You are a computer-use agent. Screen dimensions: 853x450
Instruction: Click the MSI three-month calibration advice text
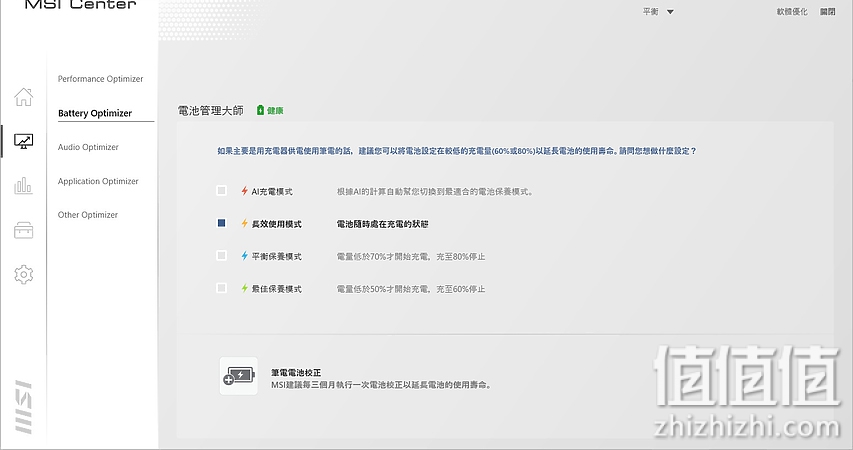381,385
